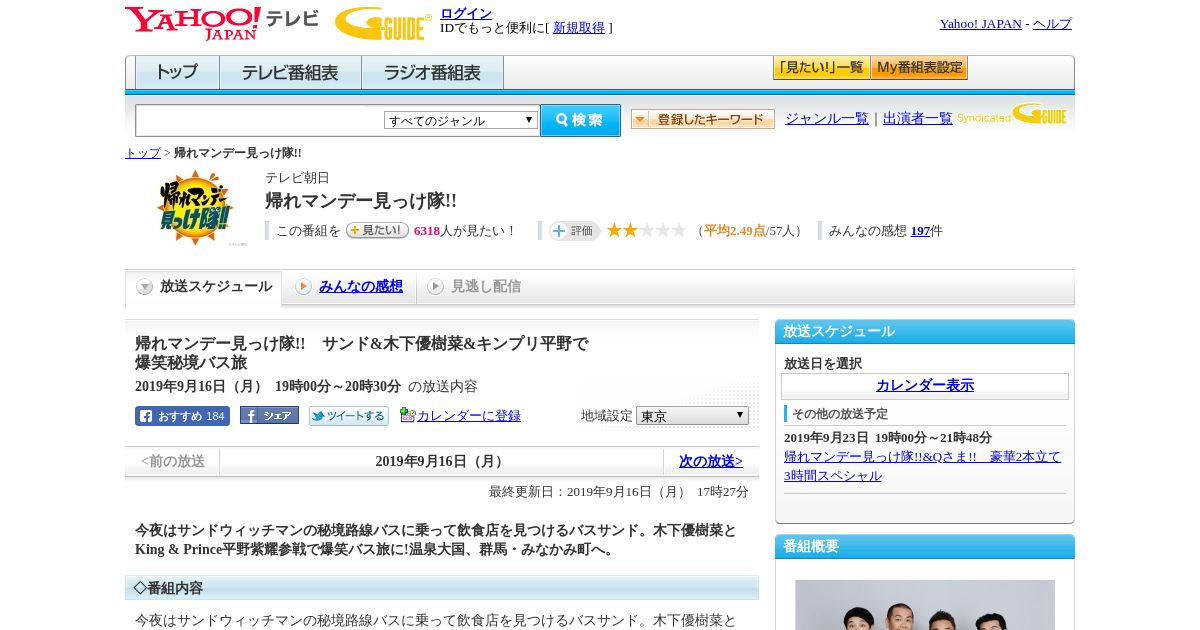Screen dimensions: 1200x630
Task: Click the 評価 rating button
Action: (x=574, y=231)
